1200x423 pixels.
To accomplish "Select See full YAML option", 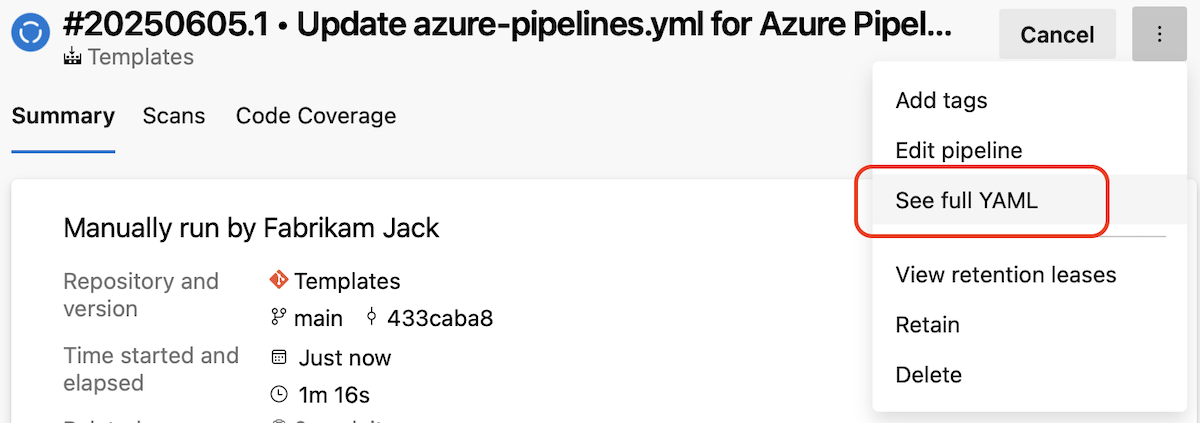I will [967, 200].
